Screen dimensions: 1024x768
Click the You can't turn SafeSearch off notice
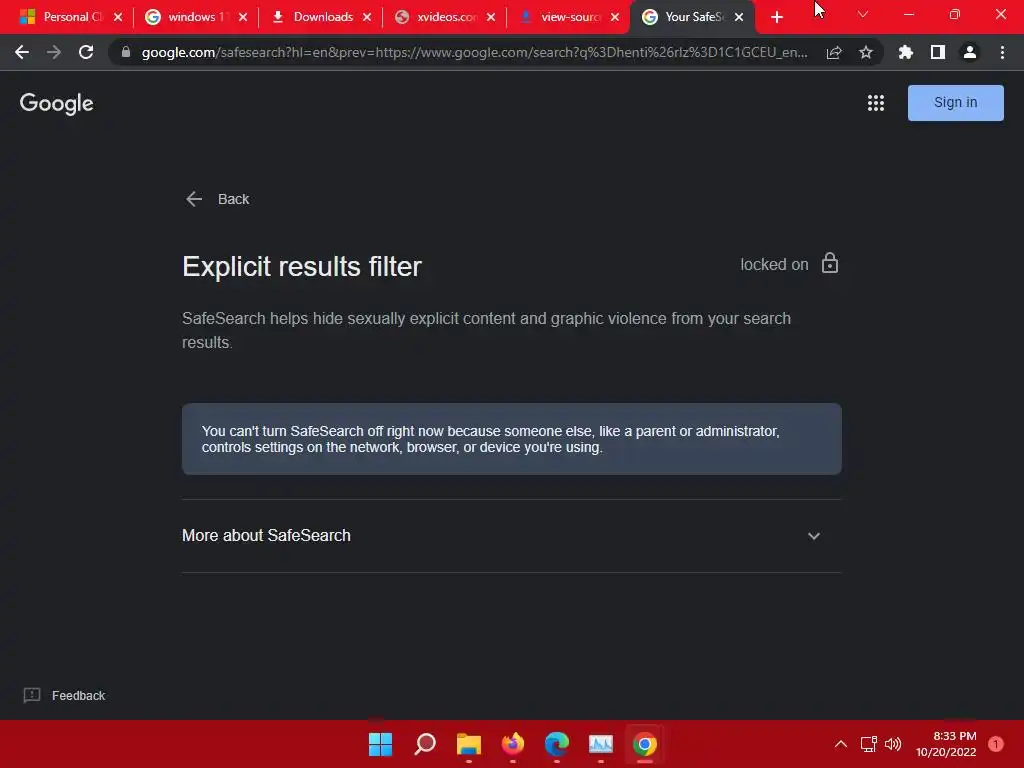511,439
